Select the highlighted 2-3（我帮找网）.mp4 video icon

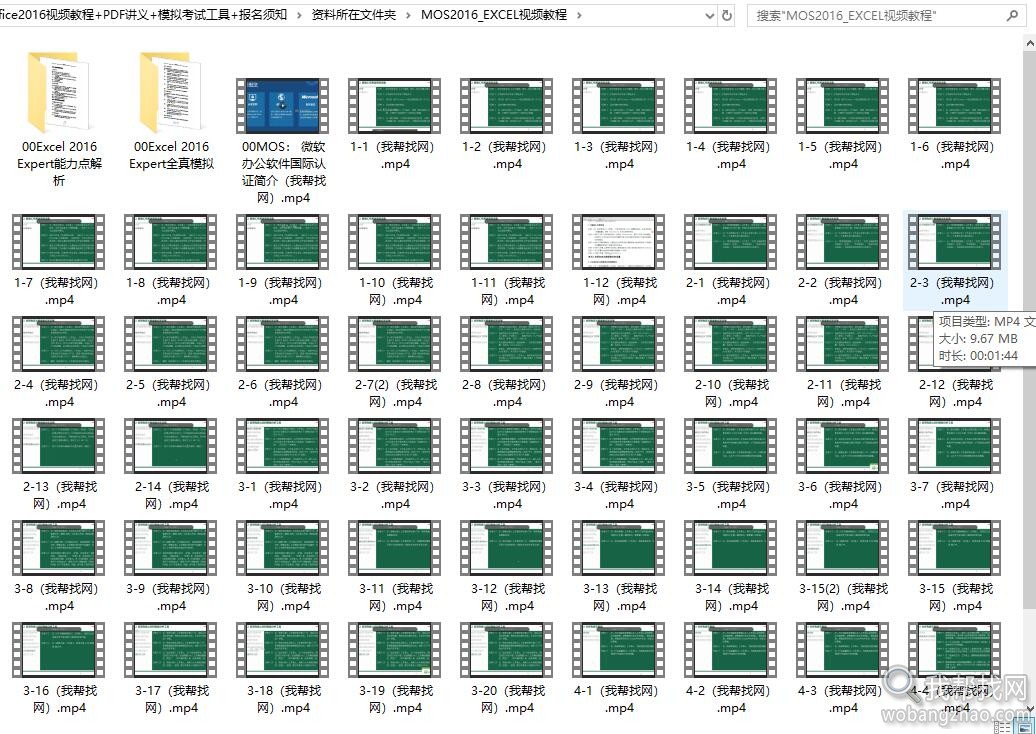pyautogui.click(x=955, y=242)
